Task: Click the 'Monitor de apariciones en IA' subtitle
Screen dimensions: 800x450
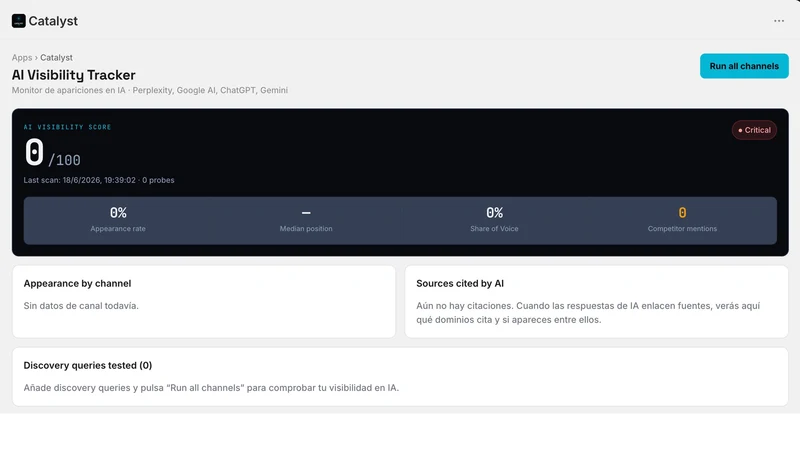Action: pyautogui.click(x=150, y=90)
